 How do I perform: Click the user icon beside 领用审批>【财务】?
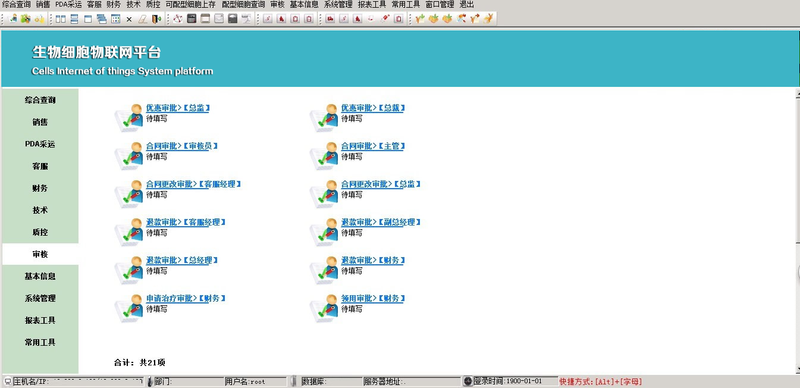tap(323, 307)
